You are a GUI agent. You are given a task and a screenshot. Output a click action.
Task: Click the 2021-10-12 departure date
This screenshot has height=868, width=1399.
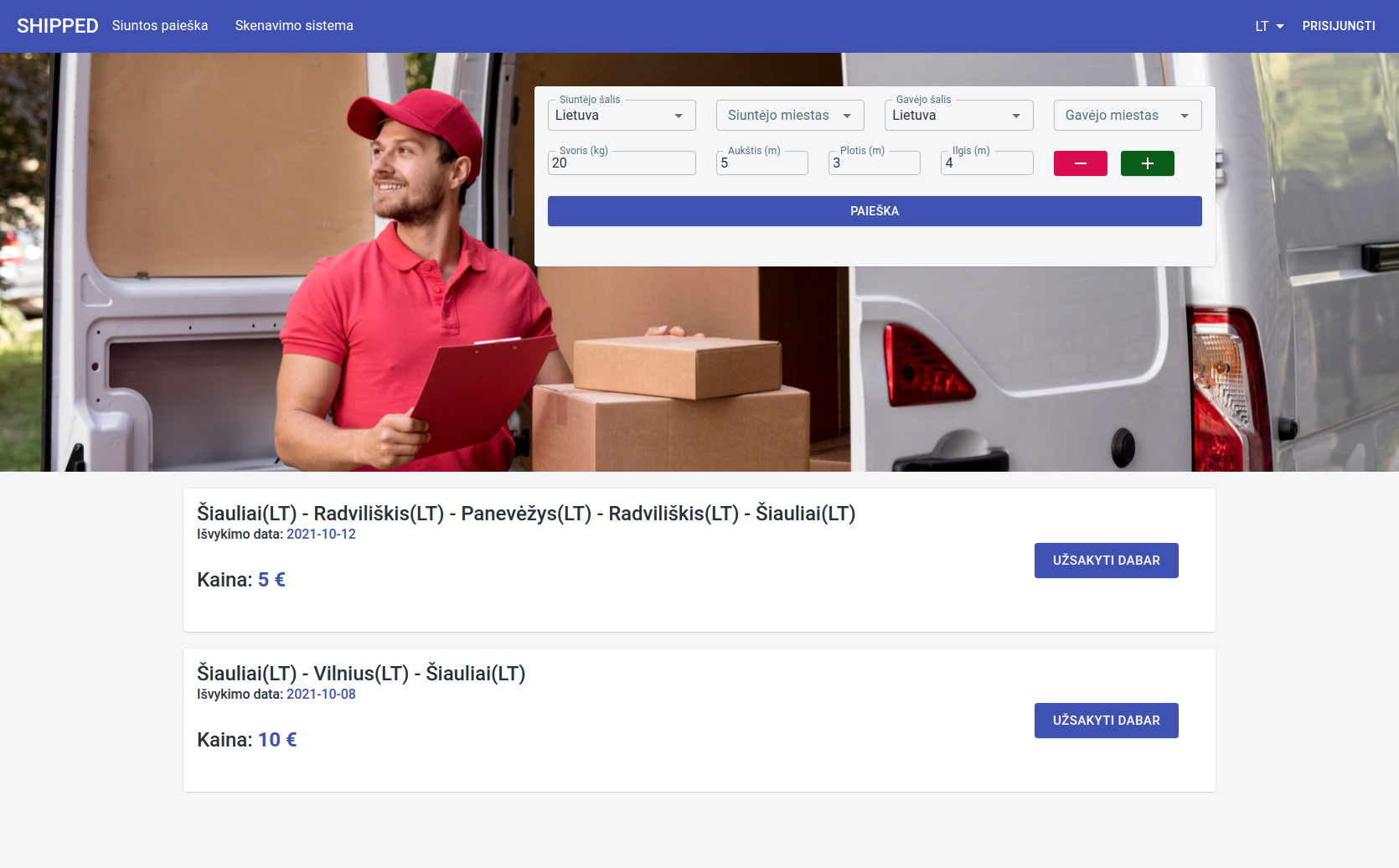321,535
